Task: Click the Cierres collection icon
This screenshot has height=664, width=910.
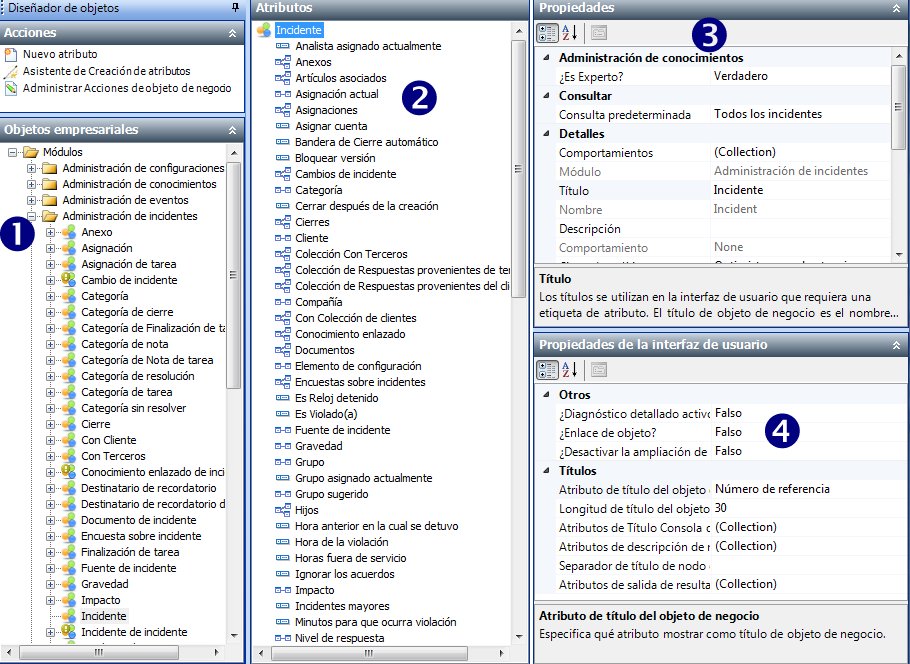Action: [283, 222]
